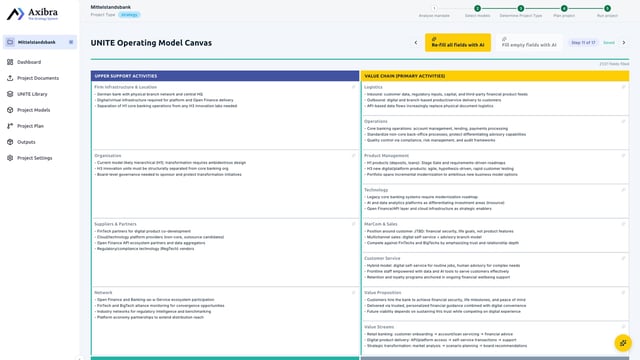Click the UNITE Library stack icon

pos(10,94)
